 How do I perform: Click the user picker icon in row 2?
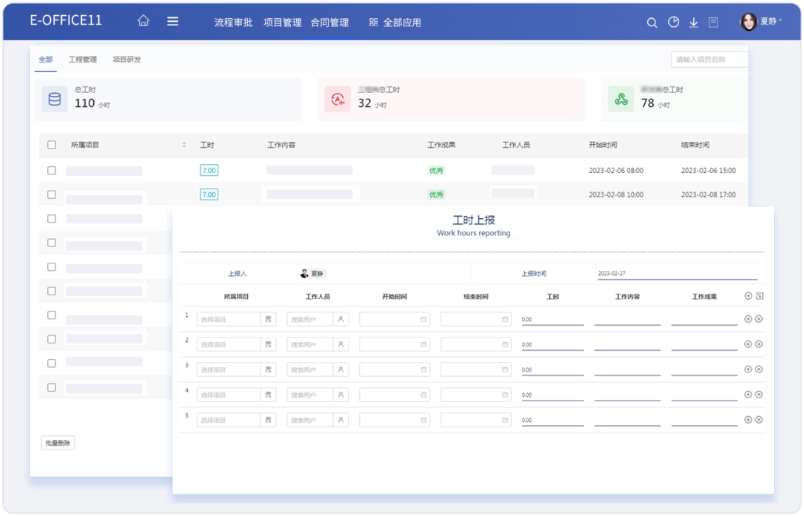click(x=341, y=344)
